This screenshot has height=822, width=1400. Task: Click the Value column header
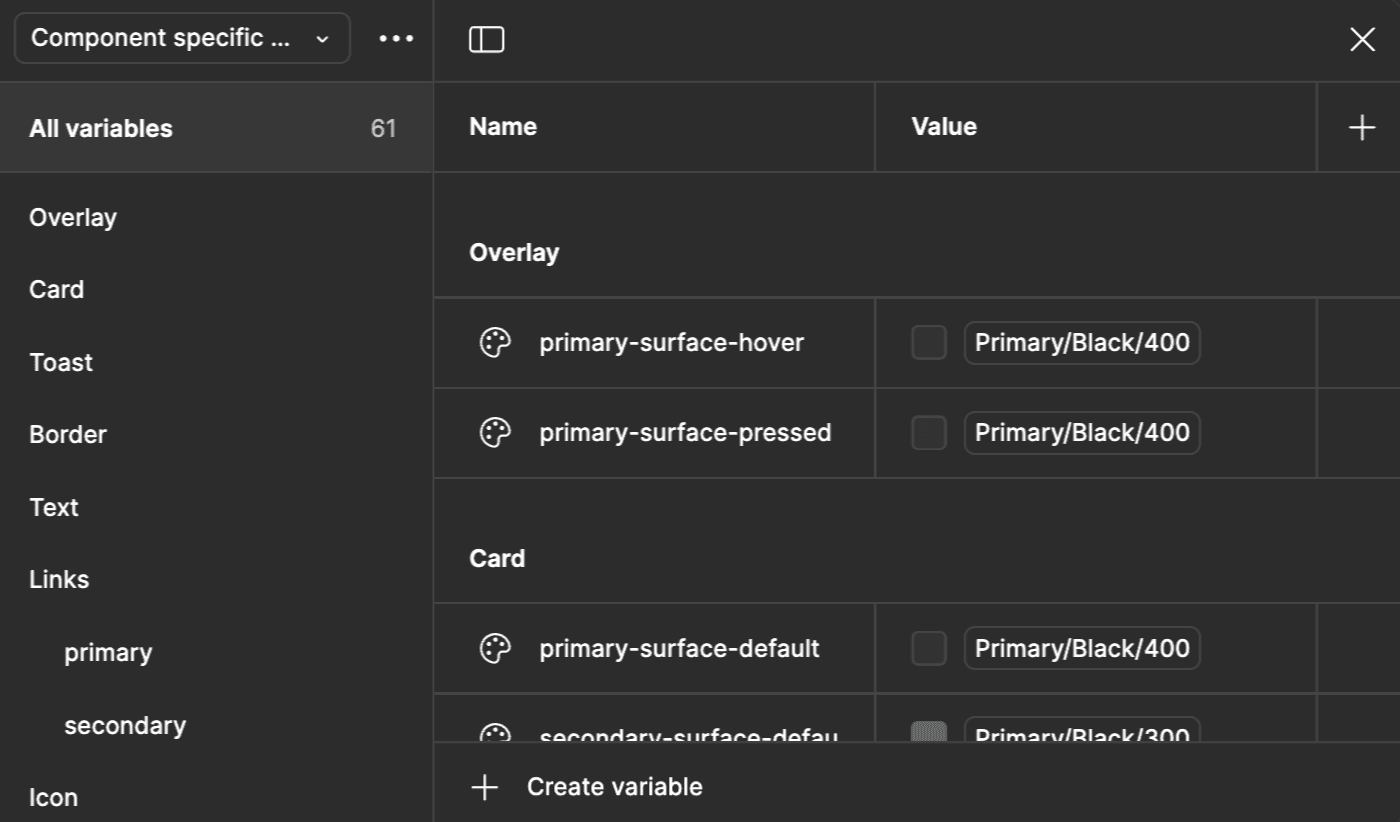[x=944, y=127]
